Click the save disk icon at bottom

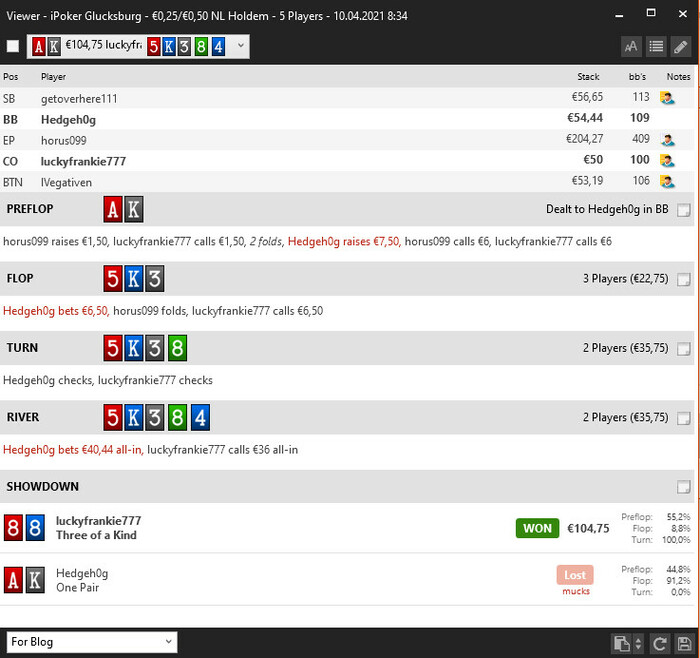[684, 644]
